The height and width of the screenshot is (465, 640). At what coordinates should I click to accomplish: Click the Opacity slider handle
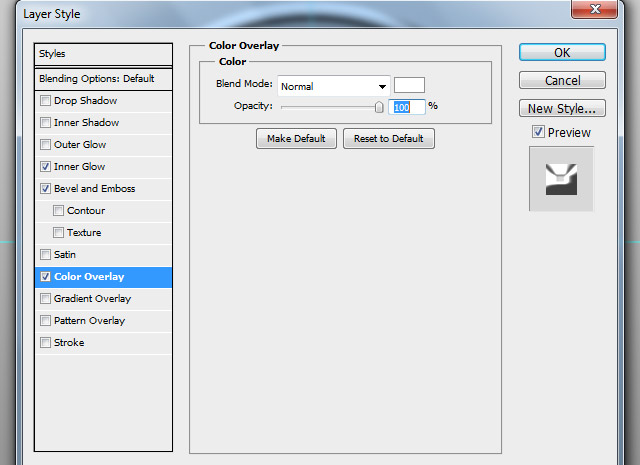click(x=379, y=107)
